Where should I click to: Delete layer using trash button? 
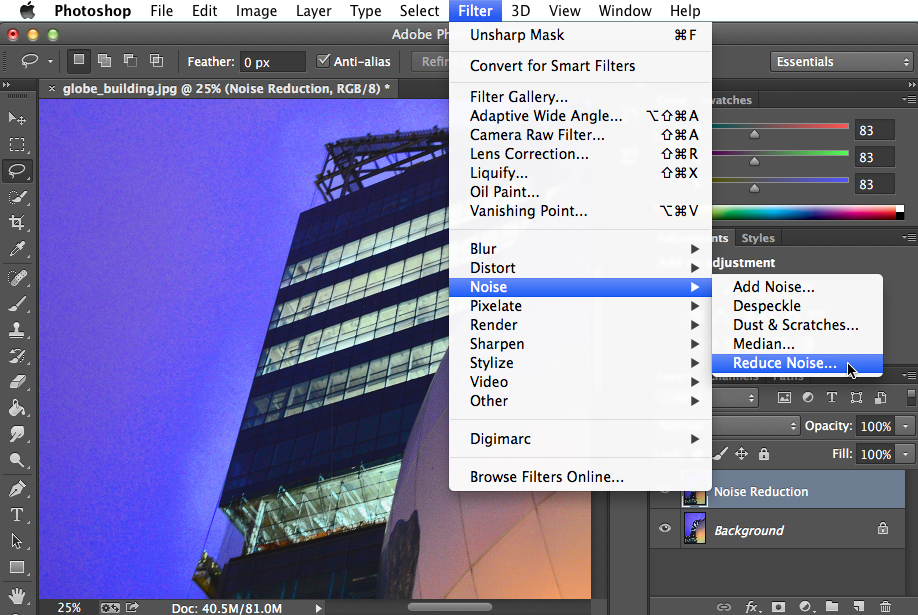click(x=885, y=605)
